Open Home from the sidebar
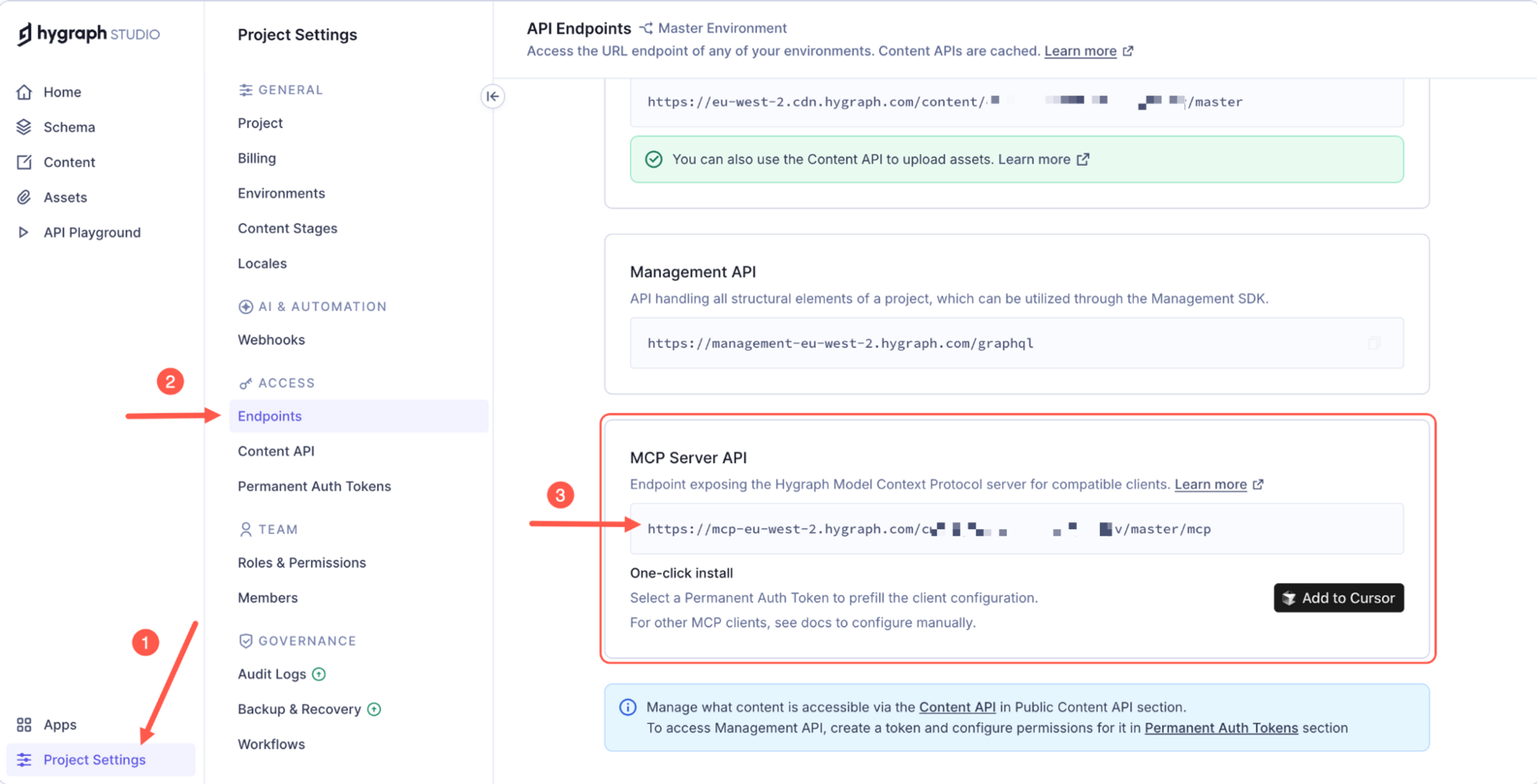 point(63,92)
